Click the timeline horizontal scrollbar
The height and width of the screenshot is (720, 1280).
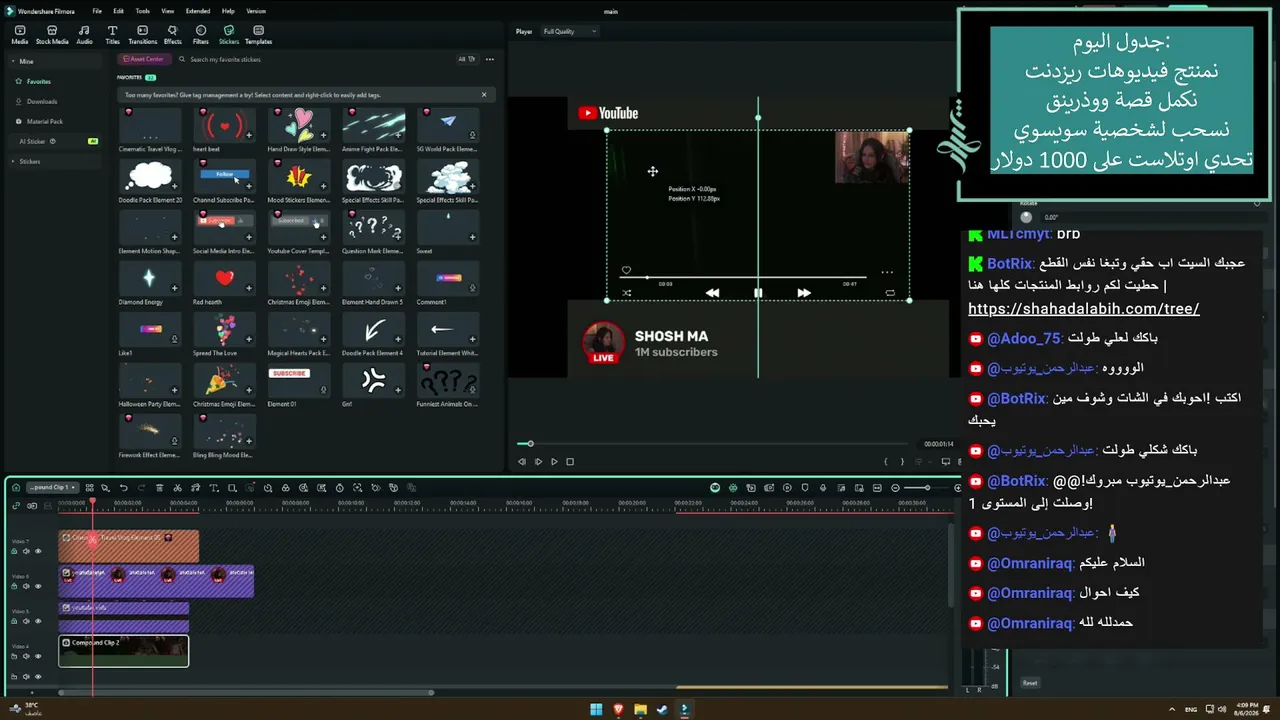point(246,692)
